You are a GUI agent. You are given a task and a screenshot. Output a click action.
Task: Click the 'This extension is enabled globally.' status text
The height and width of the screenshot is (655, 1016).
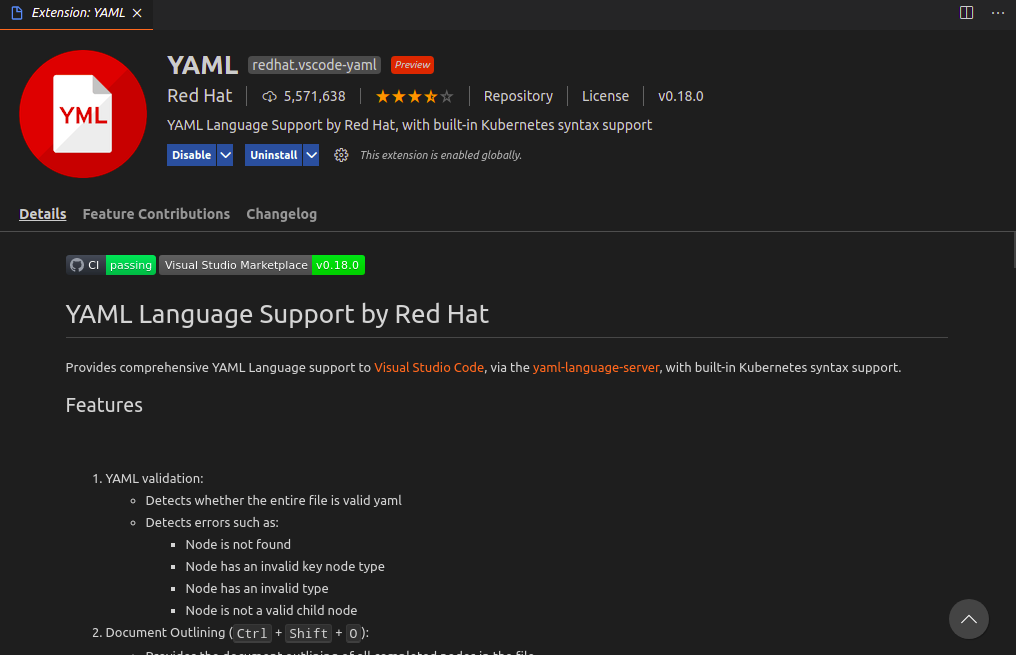click(x=441, y=155)
